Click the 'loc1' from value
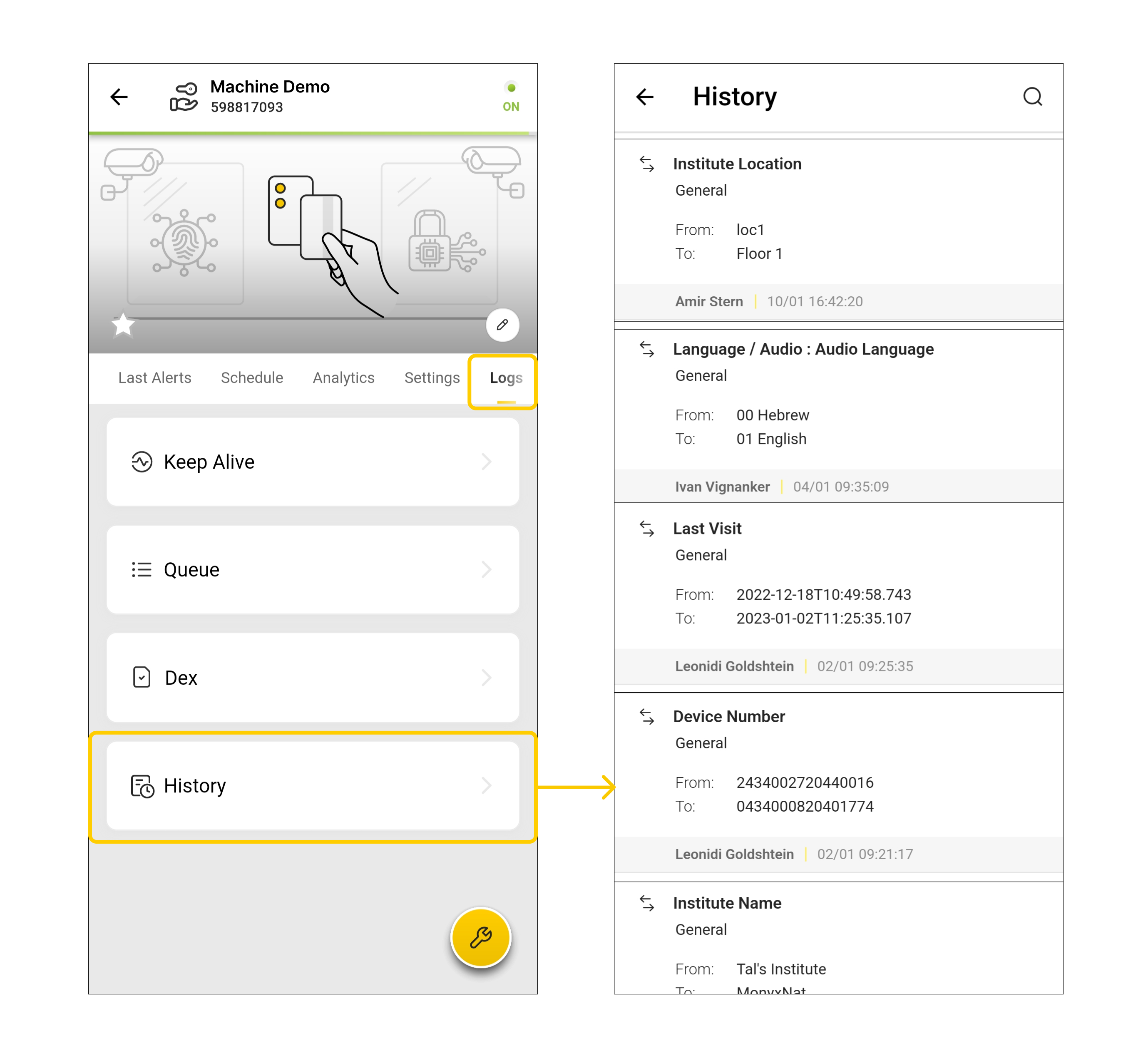Viewport: 1148px width, 1053px height. click(x=750, y=230)
